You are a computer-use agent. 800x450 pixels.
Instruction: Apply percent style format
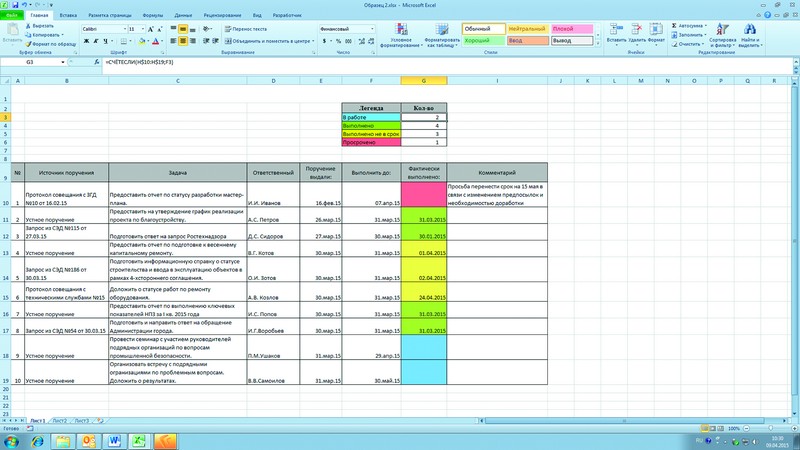pyautogui.click(x=338, y=41)
